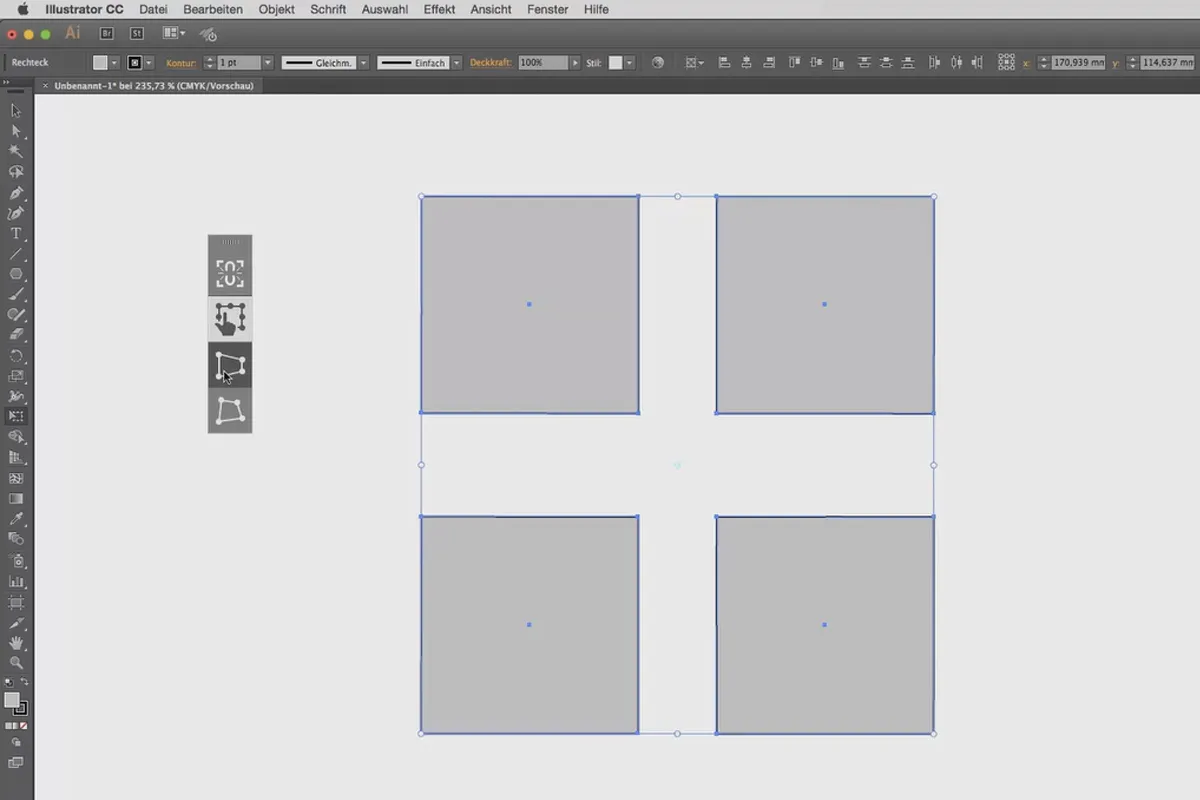The width and height of the screenshot is (1200, 800).
Task: Click the Deckkraft transparency panel link
Action: click(490, 62)
